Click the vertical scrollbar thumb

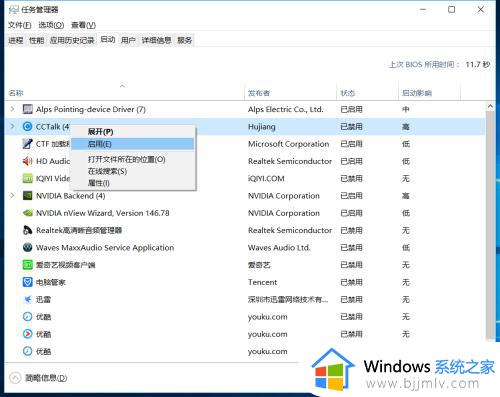coord(490,226)
